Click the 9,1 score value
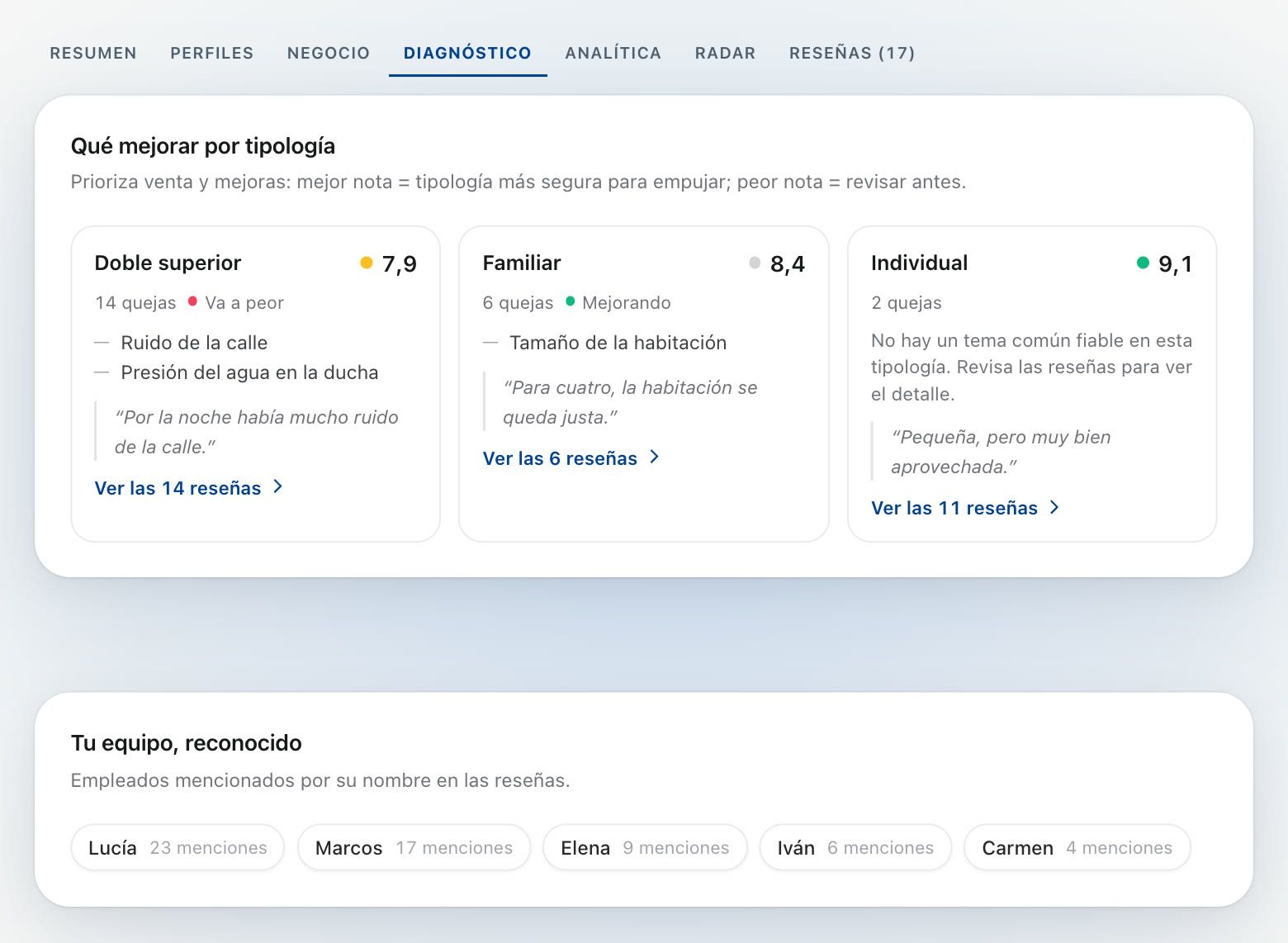The image size is (1288, 943). click(1176, 264)
